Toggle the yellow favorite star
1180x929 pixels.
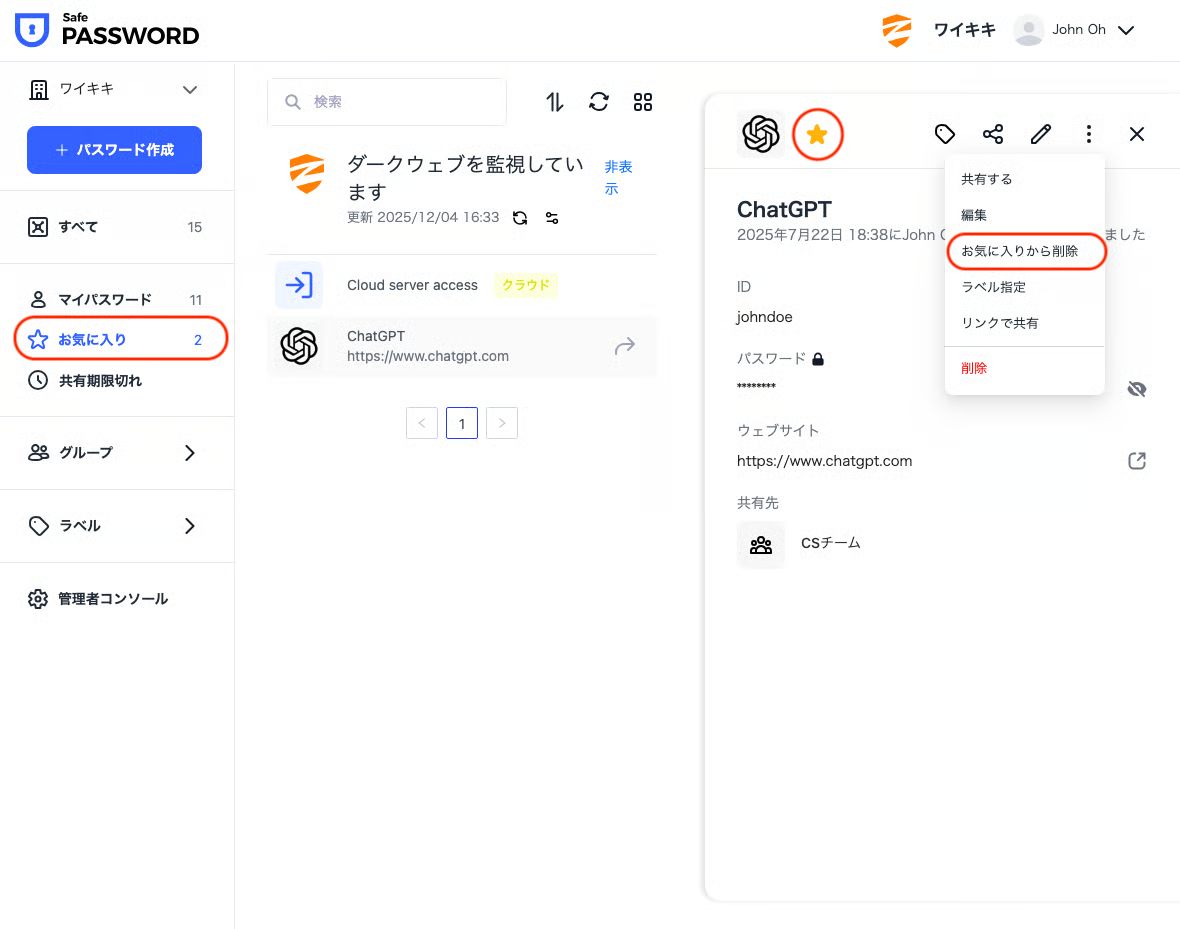tap(817, 134)
